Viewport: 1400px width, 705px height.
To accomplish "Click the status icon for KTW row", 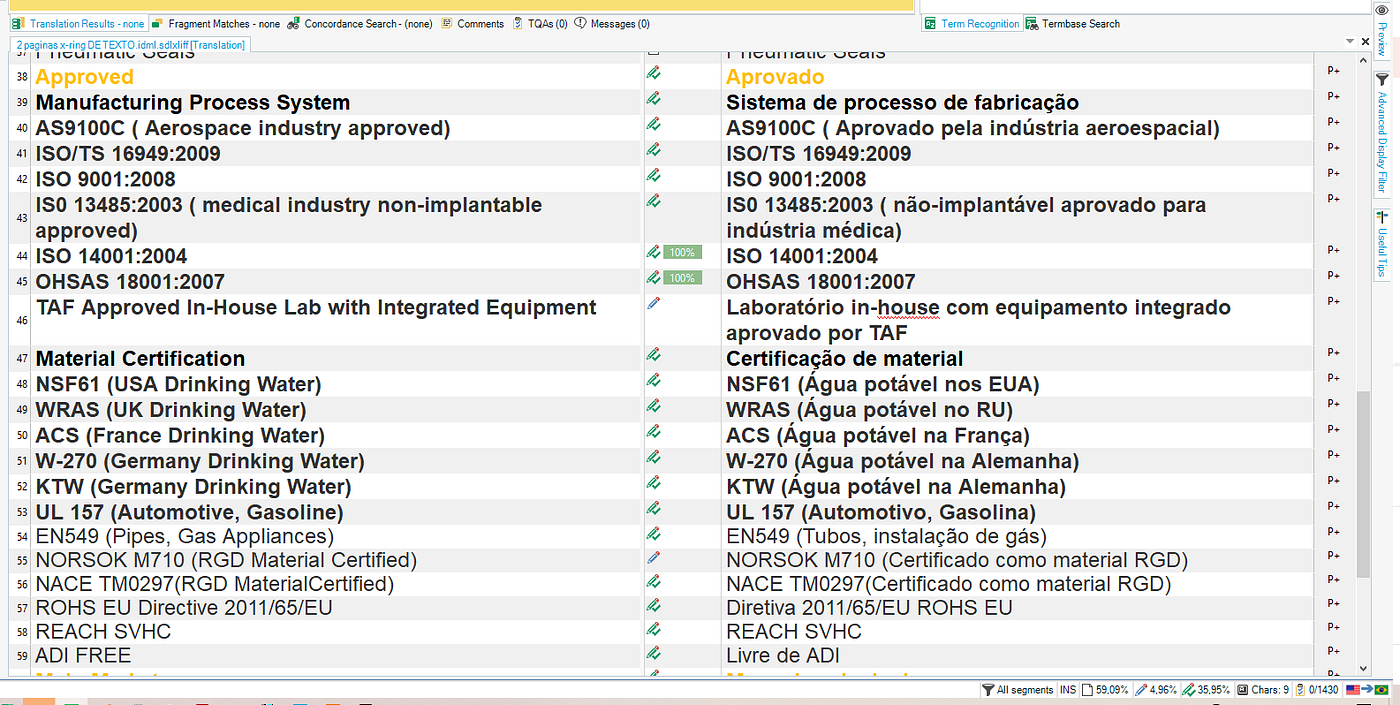I will (x=653, y=482).
